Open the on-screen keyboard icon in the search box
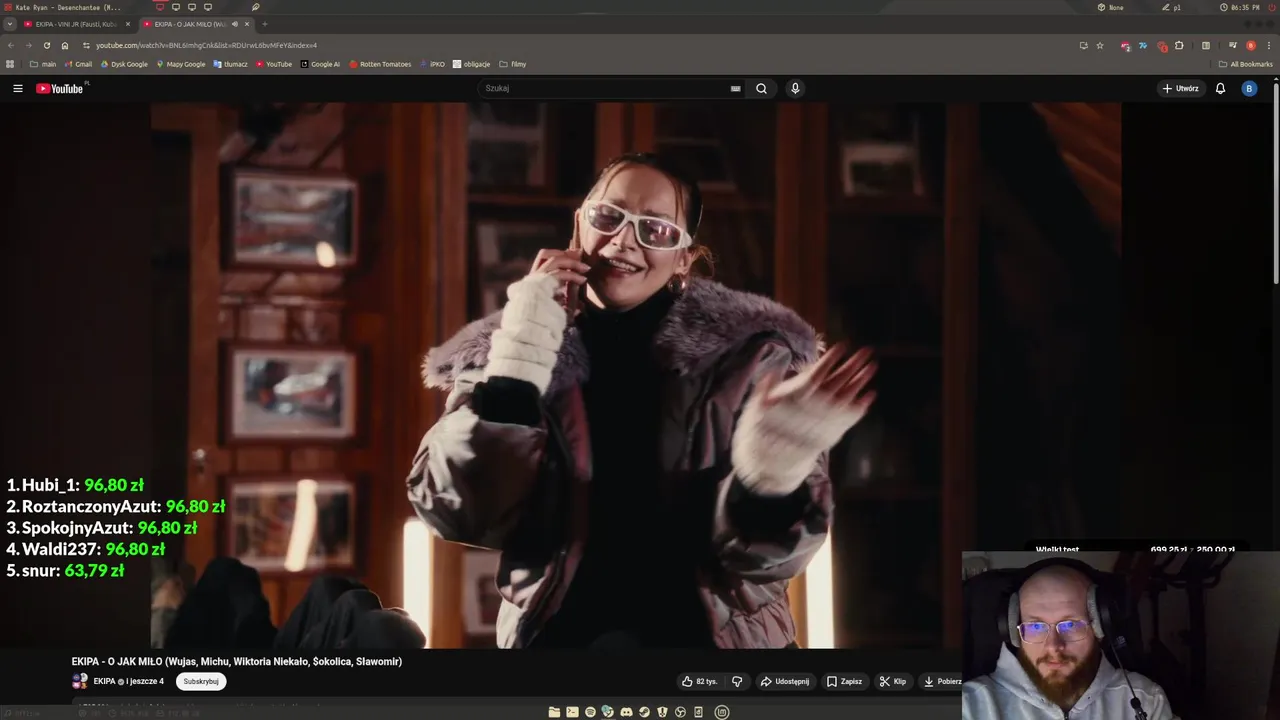 point(735,88)
